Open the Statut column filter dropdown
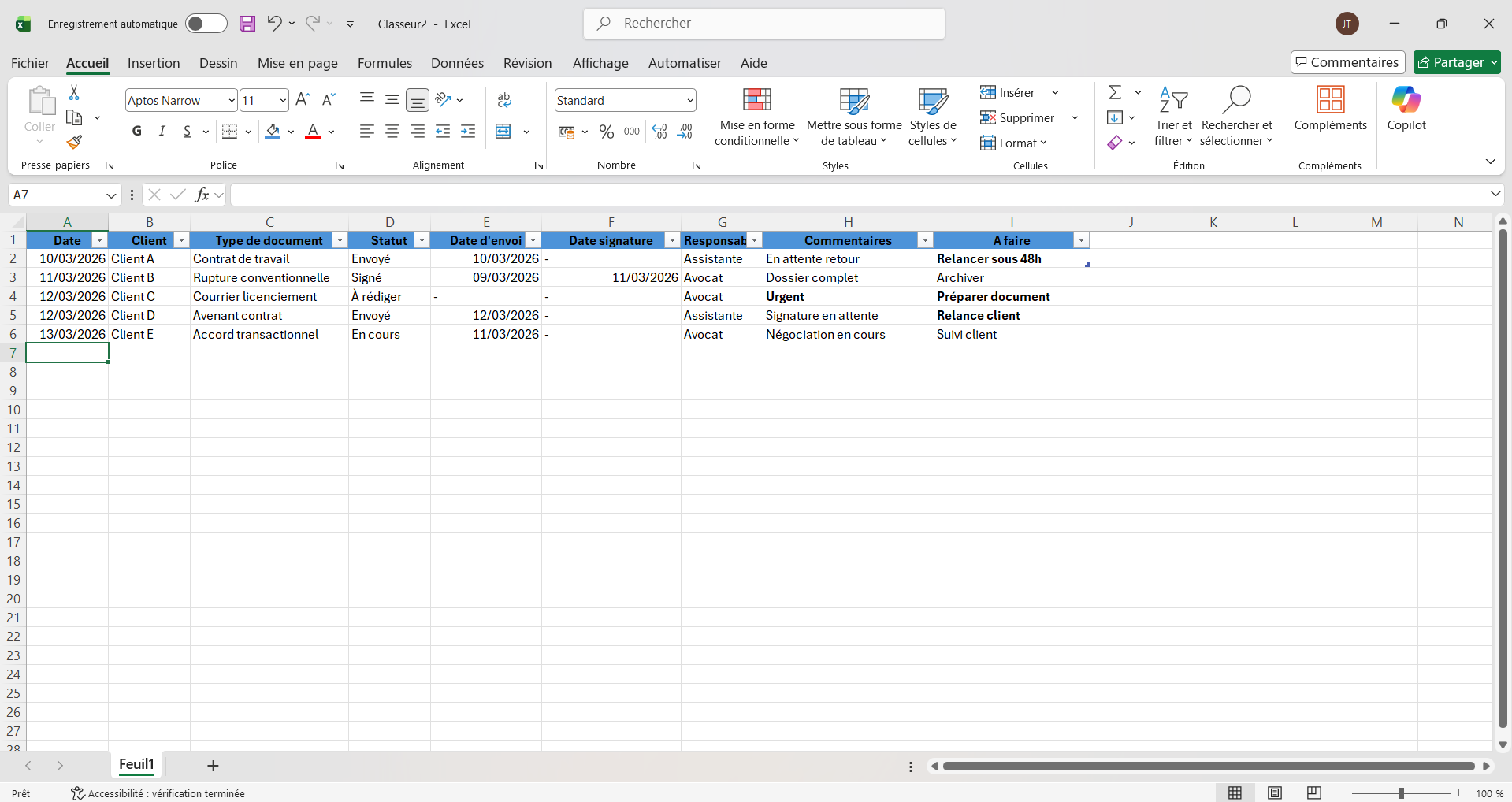1512x802 pixels. click(422, 240)
